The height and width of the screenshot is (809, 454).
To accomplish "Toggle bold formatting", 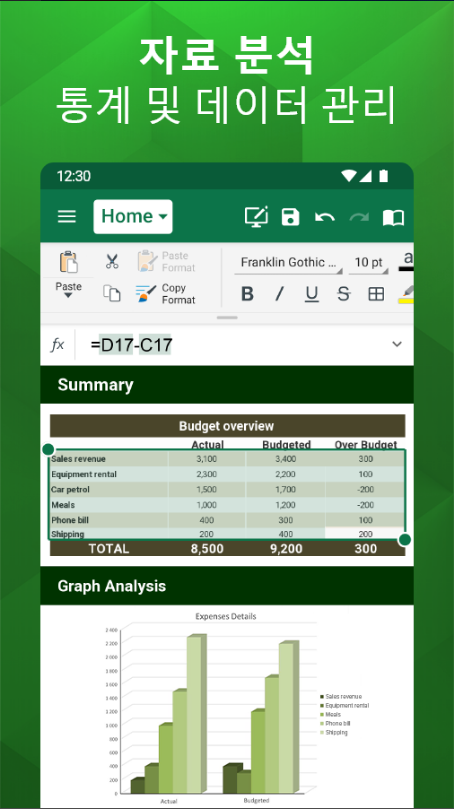I will [248, 294].
